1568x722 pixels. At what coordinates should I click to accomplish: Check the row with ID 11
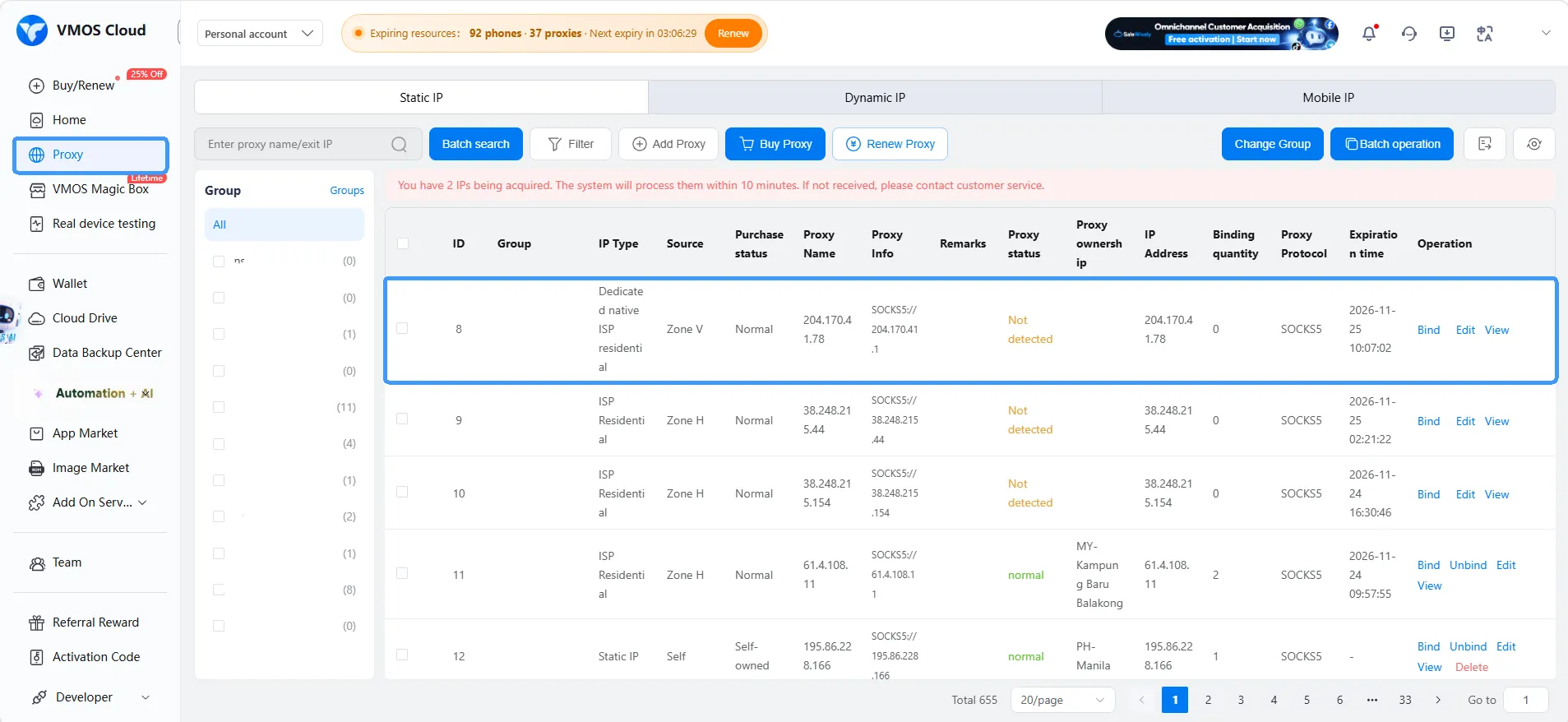coord(402,573)
